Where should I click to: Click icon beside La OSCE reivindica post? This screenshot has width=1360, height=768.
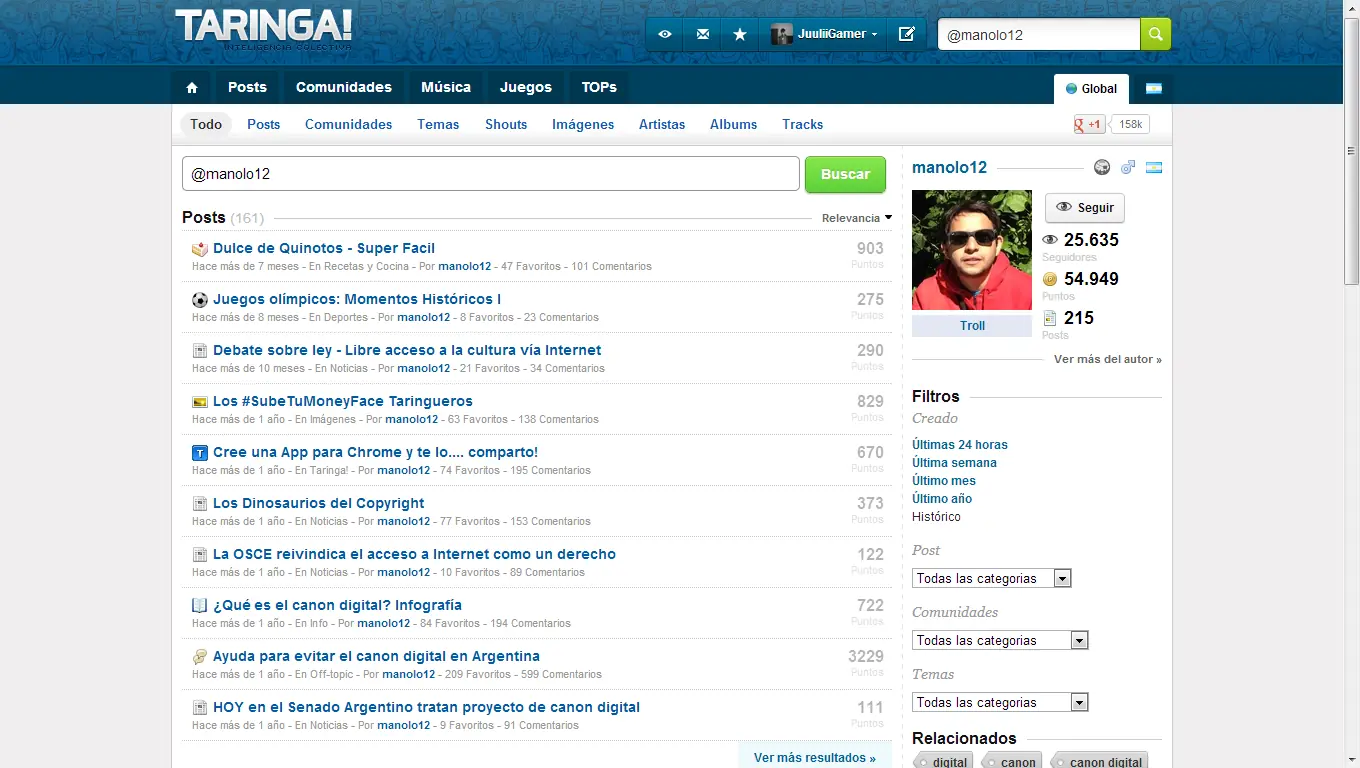click(200, 555)
